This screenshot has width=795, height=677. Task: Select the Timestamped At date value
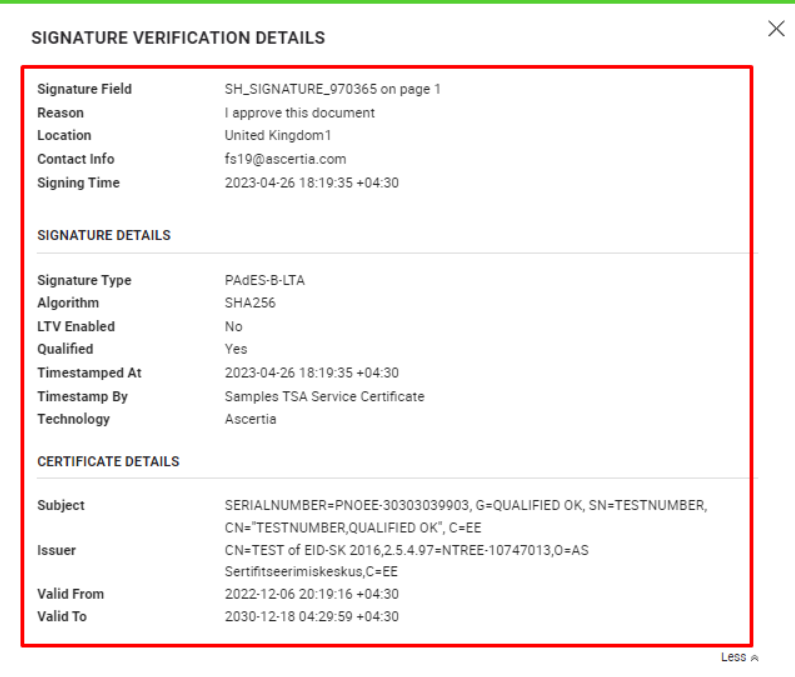coord(311,373)
